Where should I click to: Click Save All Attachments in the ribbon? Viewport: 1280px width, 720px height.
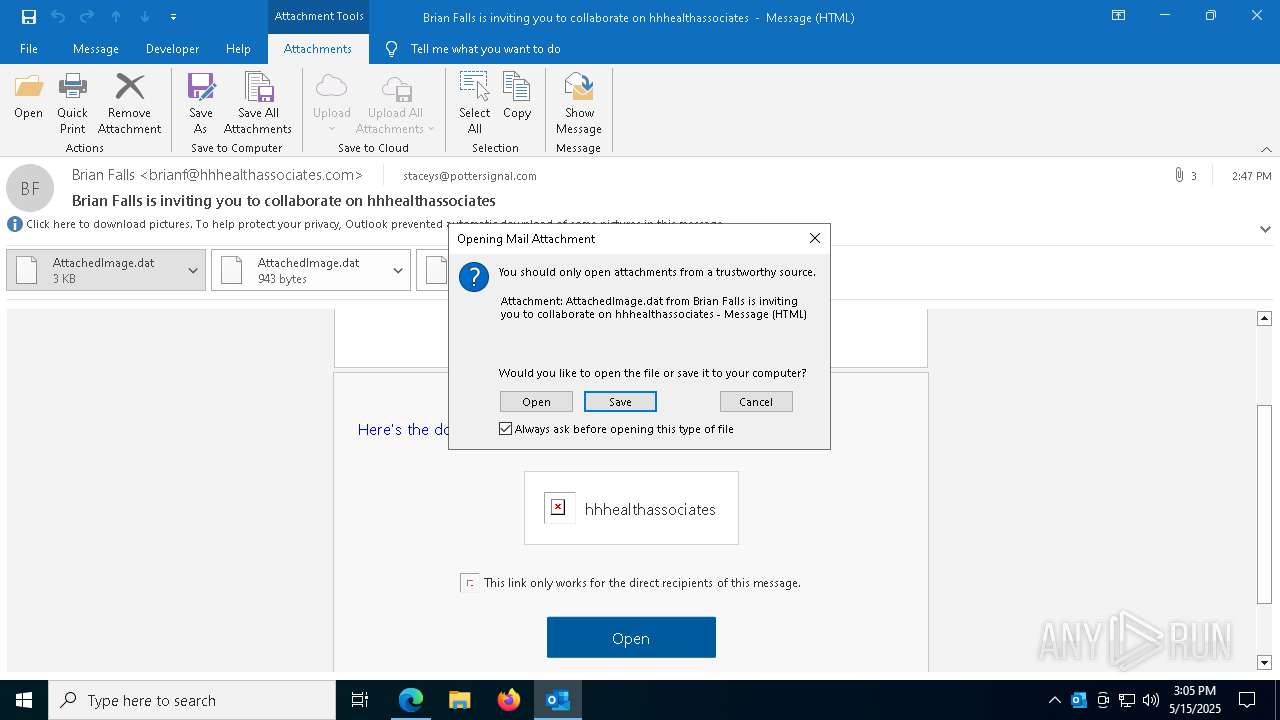[x=258, y=103]
